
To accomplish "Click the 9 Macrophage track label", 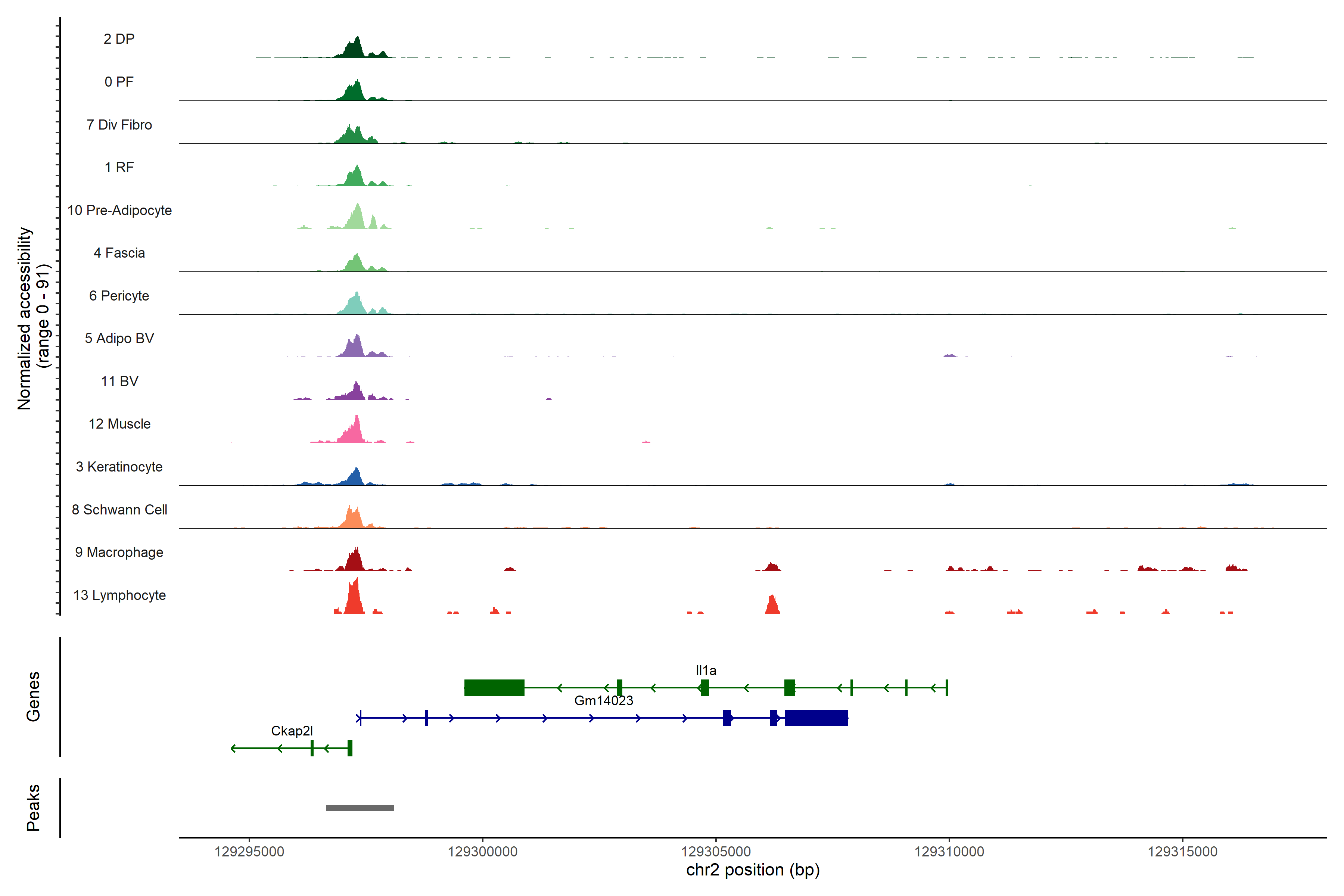I will pyautogui.click(x=119, y=552).
